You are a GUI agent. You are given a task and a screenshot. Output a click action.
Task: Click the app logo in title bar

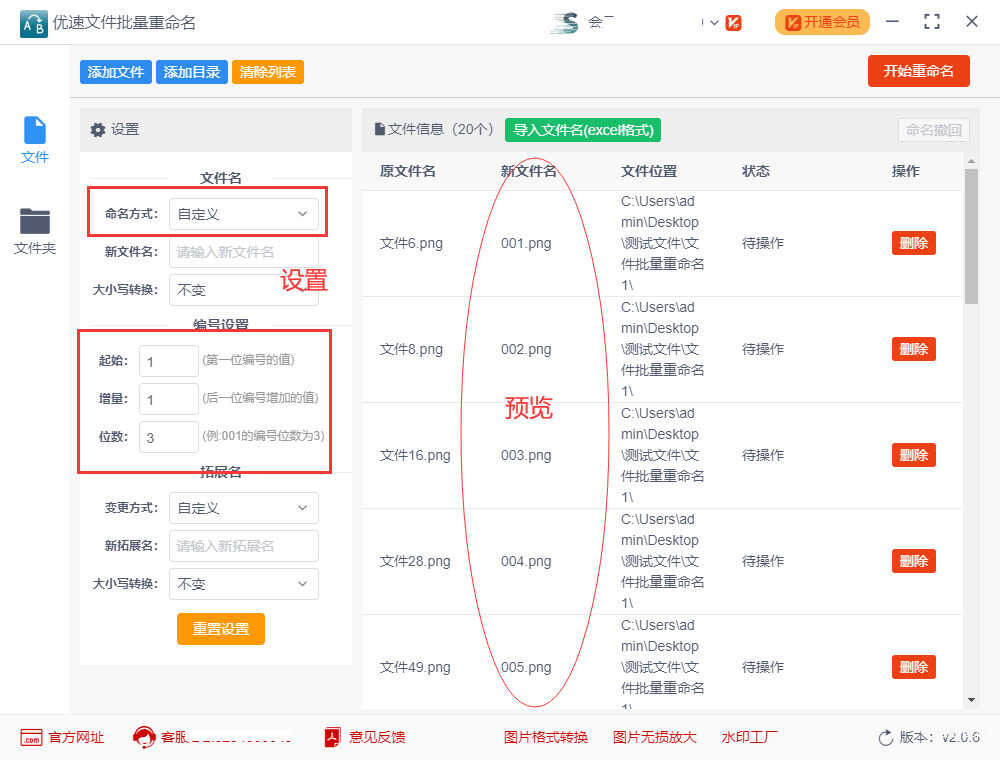click(x=33, y=22)
